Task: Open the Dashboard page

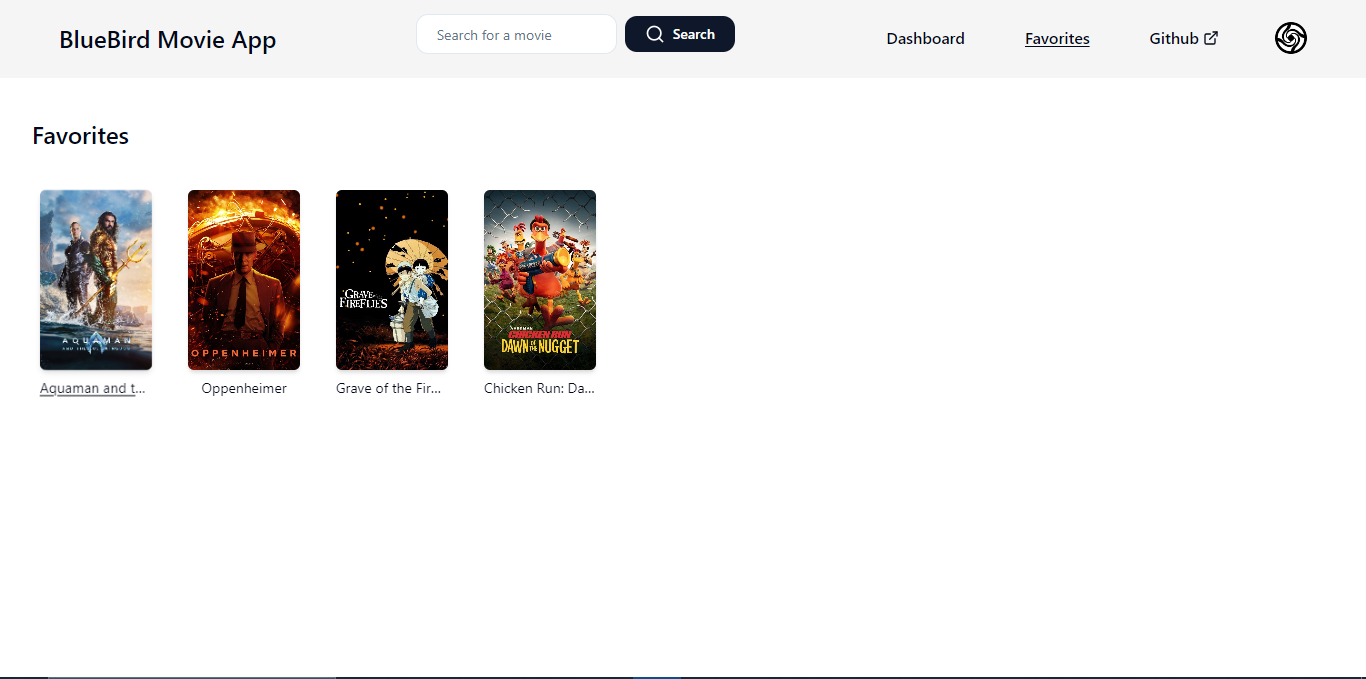Action: click(925, 38)
